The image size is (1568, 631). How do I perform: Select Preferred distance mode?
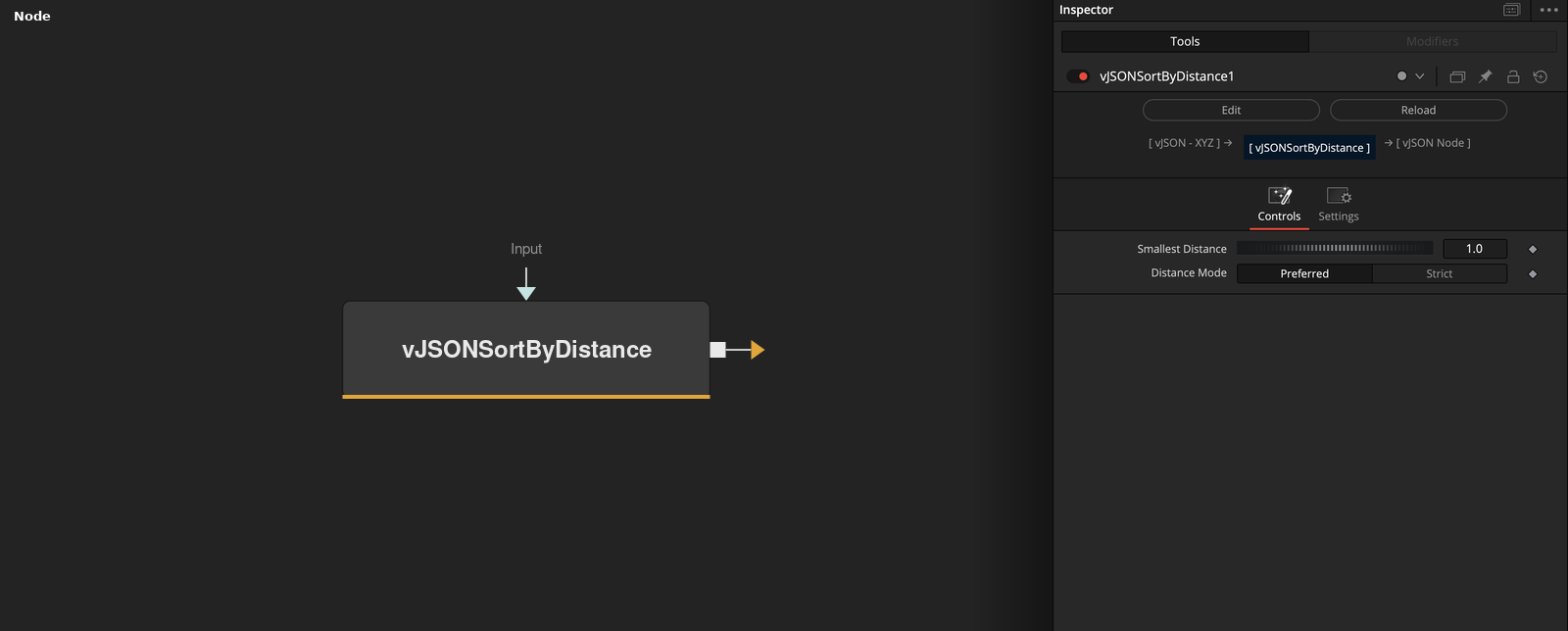point(1304,273)
